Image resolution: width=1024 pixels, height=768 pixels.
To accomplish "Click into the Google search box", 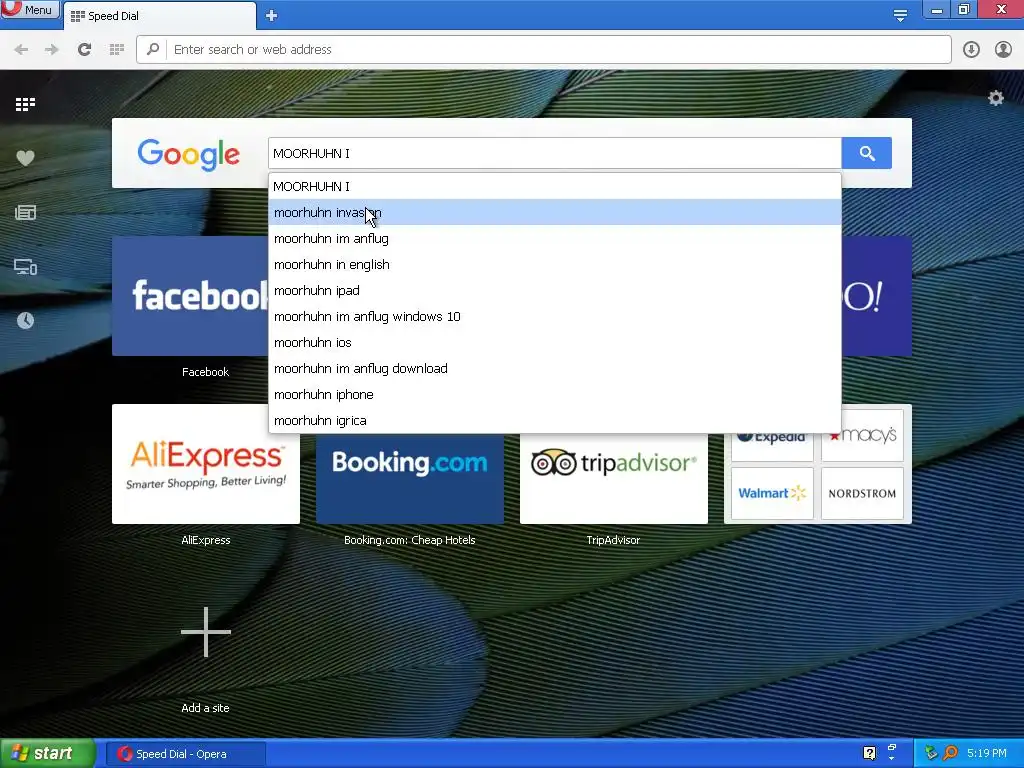I will point(554,153).
